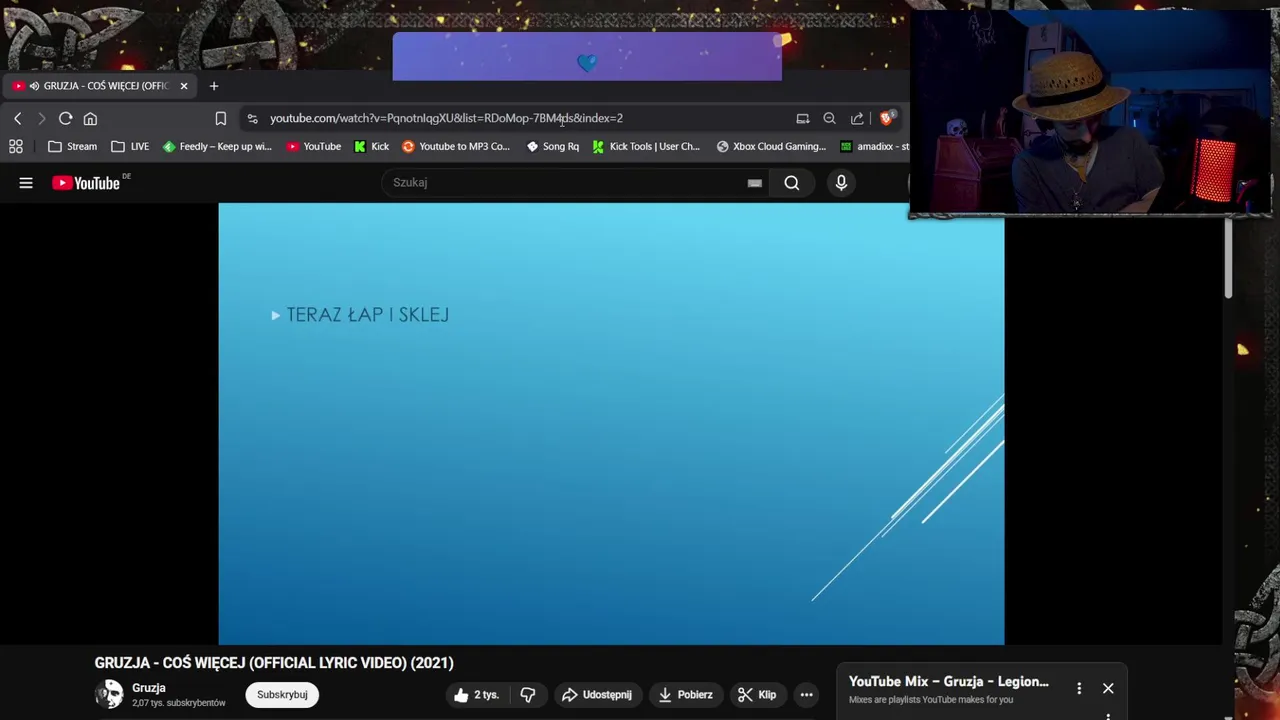Reload the page with the refresh icon
The width and height of the screenshot is (1280, 720).
(65, 118)
